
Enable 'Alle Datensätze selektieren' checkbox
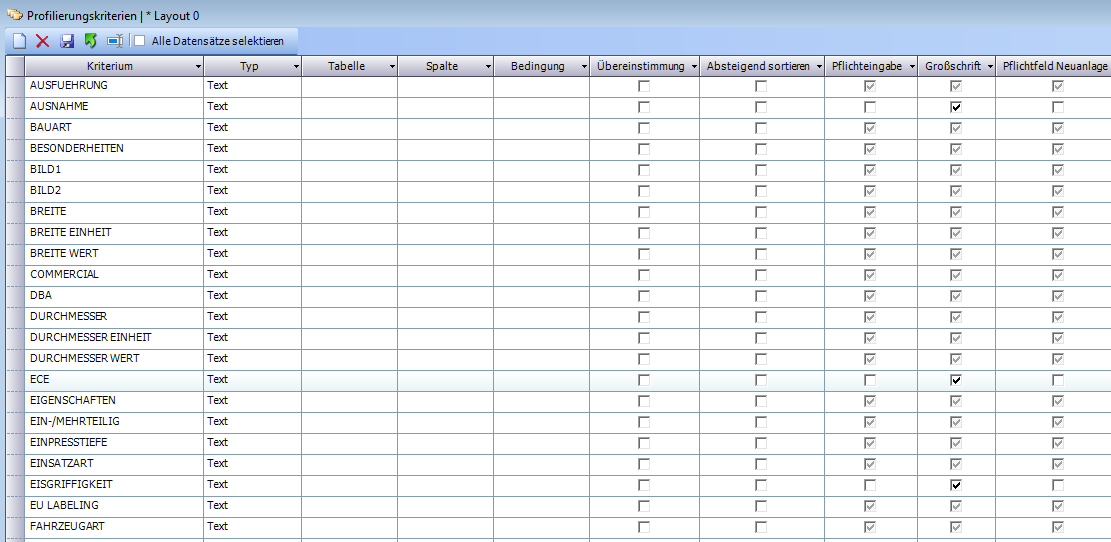click(140, 41)
